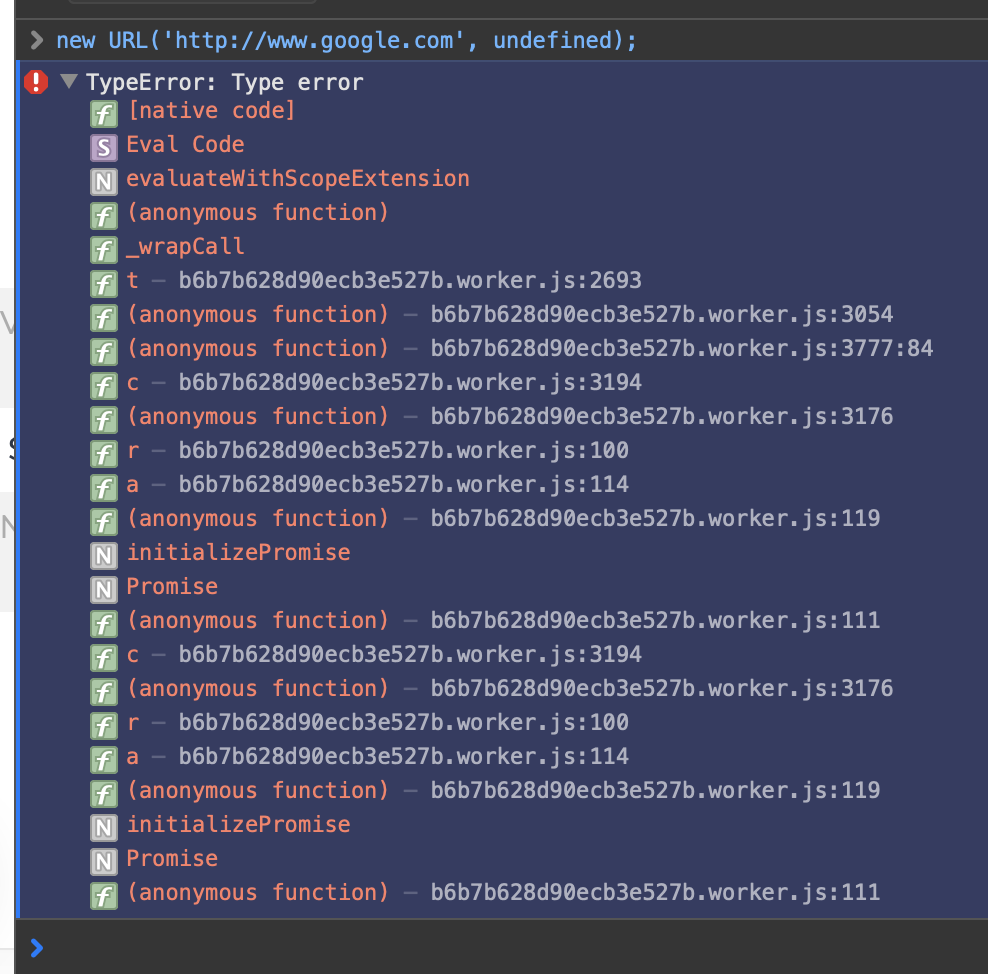Click the function icon above the _wrapCall row

(x=103, y=216)
